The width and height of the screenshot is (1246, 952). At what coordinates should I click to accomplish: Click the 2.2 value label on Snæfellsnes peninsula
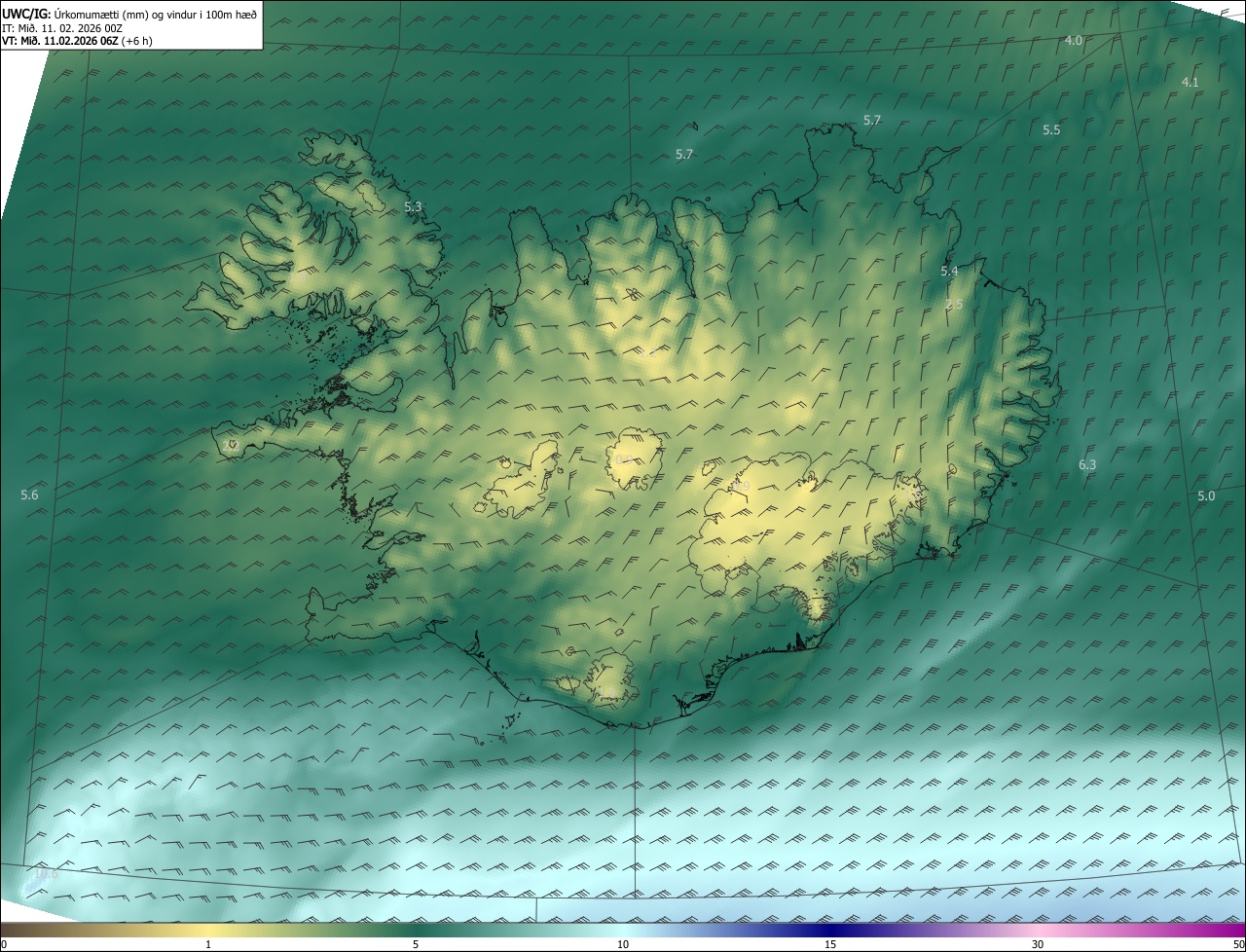232,445
